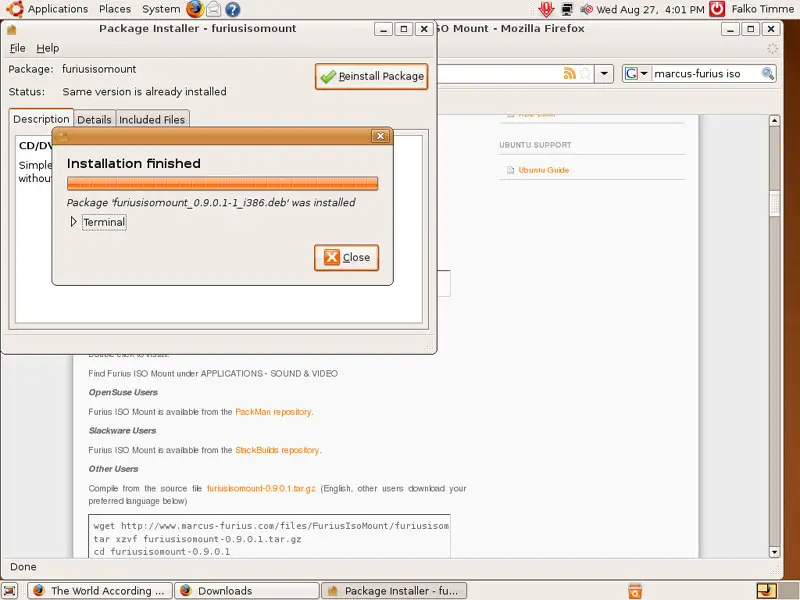Open the orange trash icon in bottom panel
The image size is (800, 600).
[635, 591]
